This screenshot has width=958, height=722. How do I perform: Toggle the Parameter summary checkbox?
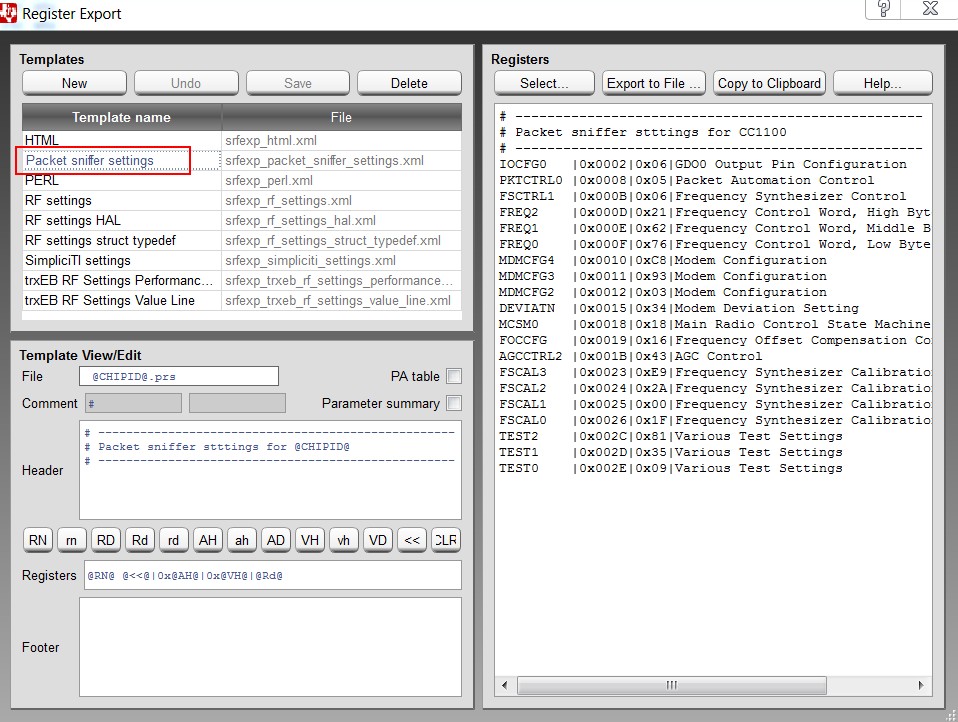point(454,403)
